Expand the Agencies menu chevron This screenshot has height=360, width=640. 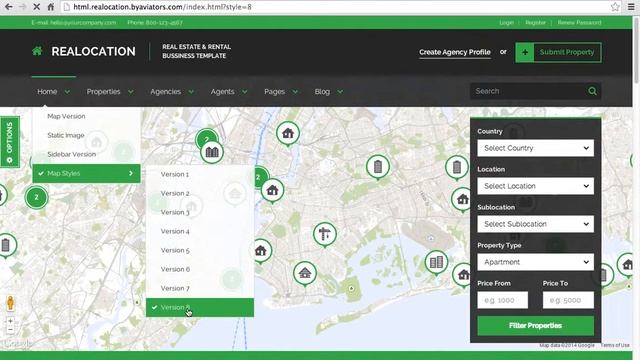[191, 92]
